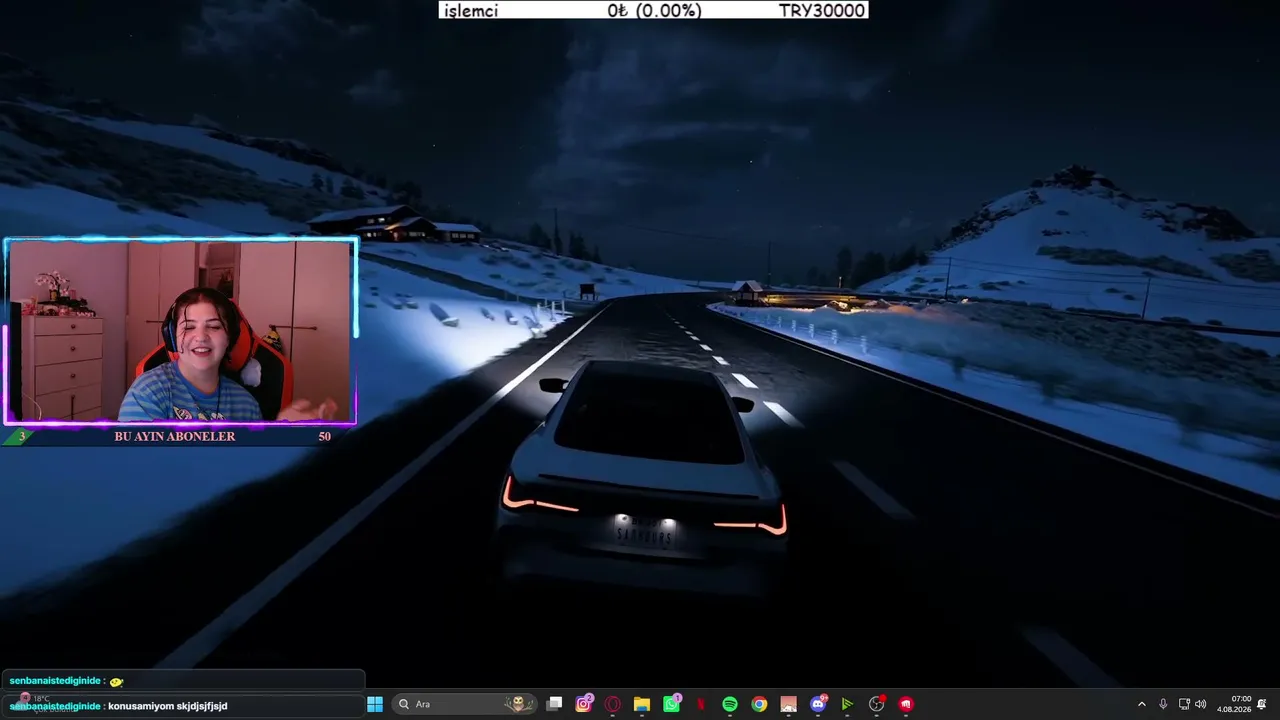Open the volume control in the system tray

[x=1201, y=704]
